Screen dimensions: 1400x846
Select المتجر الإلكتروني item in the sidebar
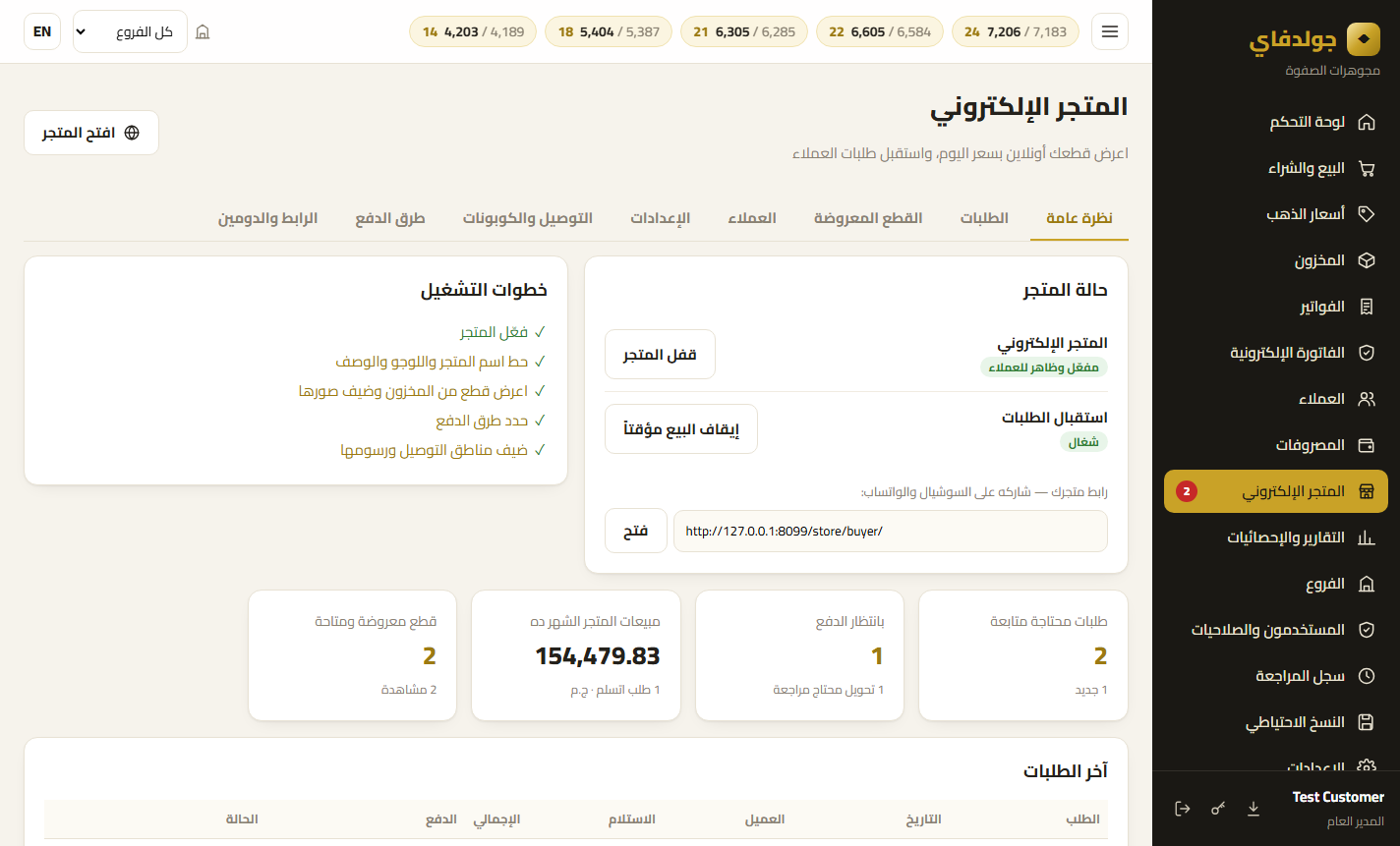1276,491
